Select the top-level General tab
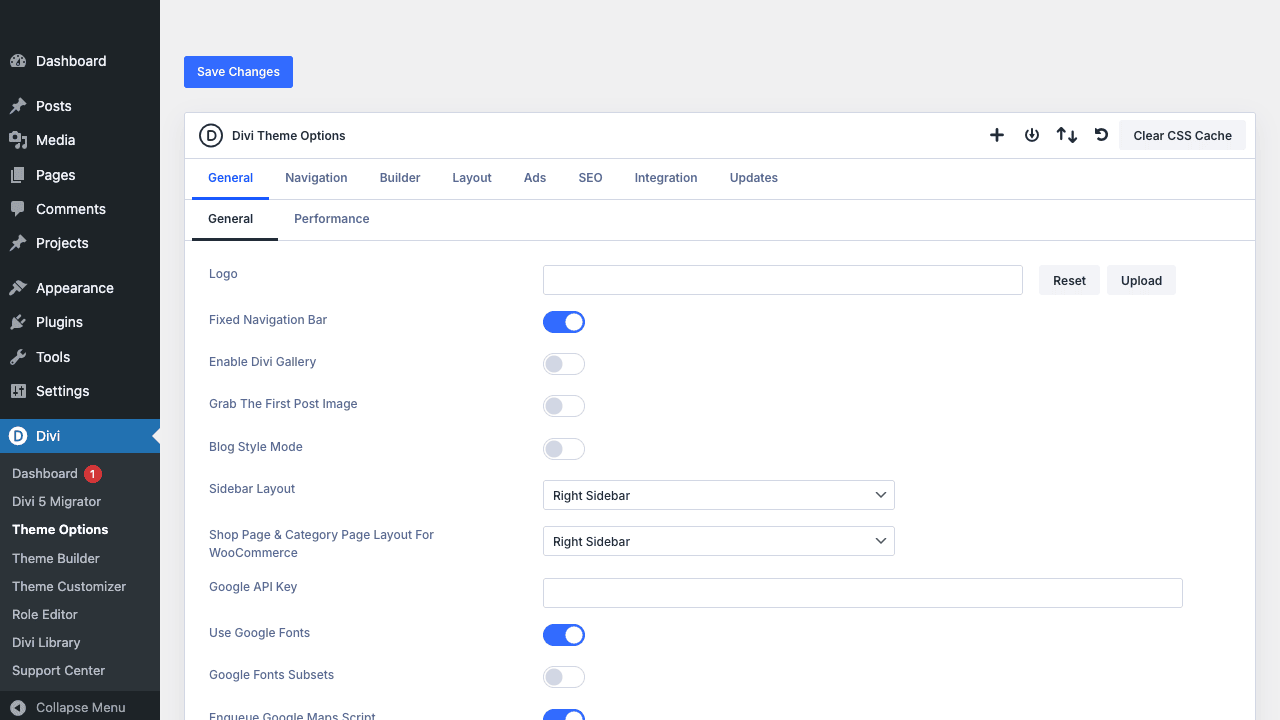This screenshot has width=1280, height=720. pyautogui.click(x=230, y=178)
